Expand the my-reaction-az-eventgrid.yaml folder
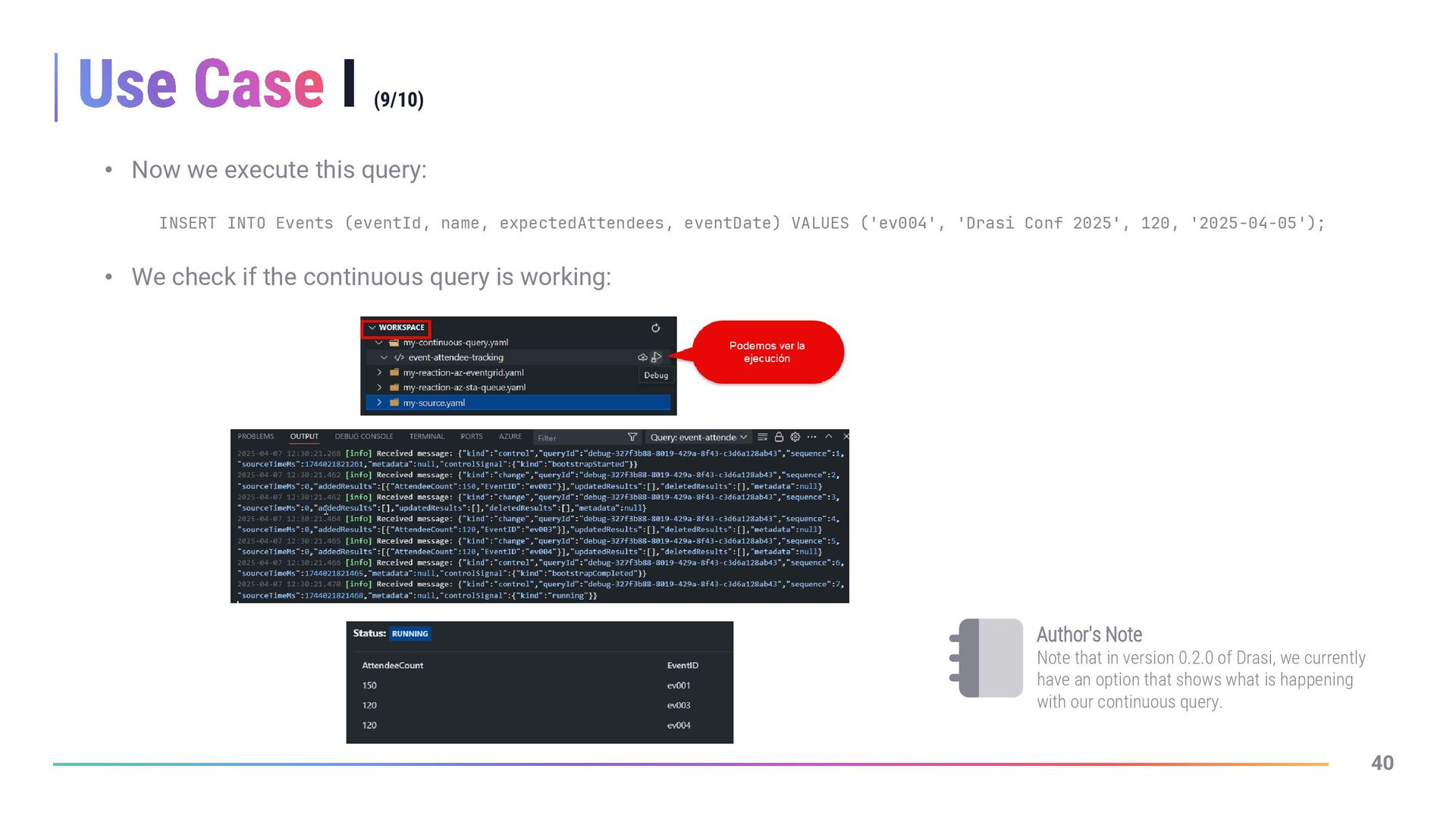 coord(379,373)
